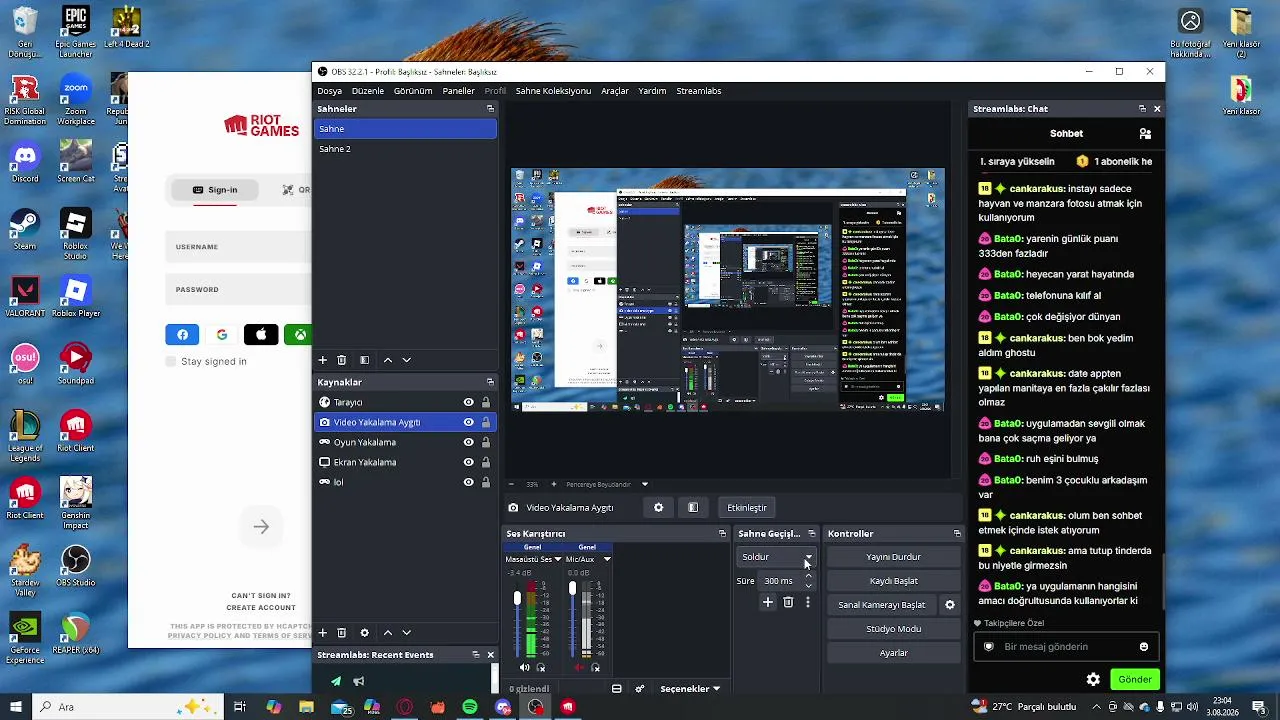This screenshot has height=720, width=1280.
Task: Open Seçenekler dropdown in audio mixer
Action: pos(690,689)
